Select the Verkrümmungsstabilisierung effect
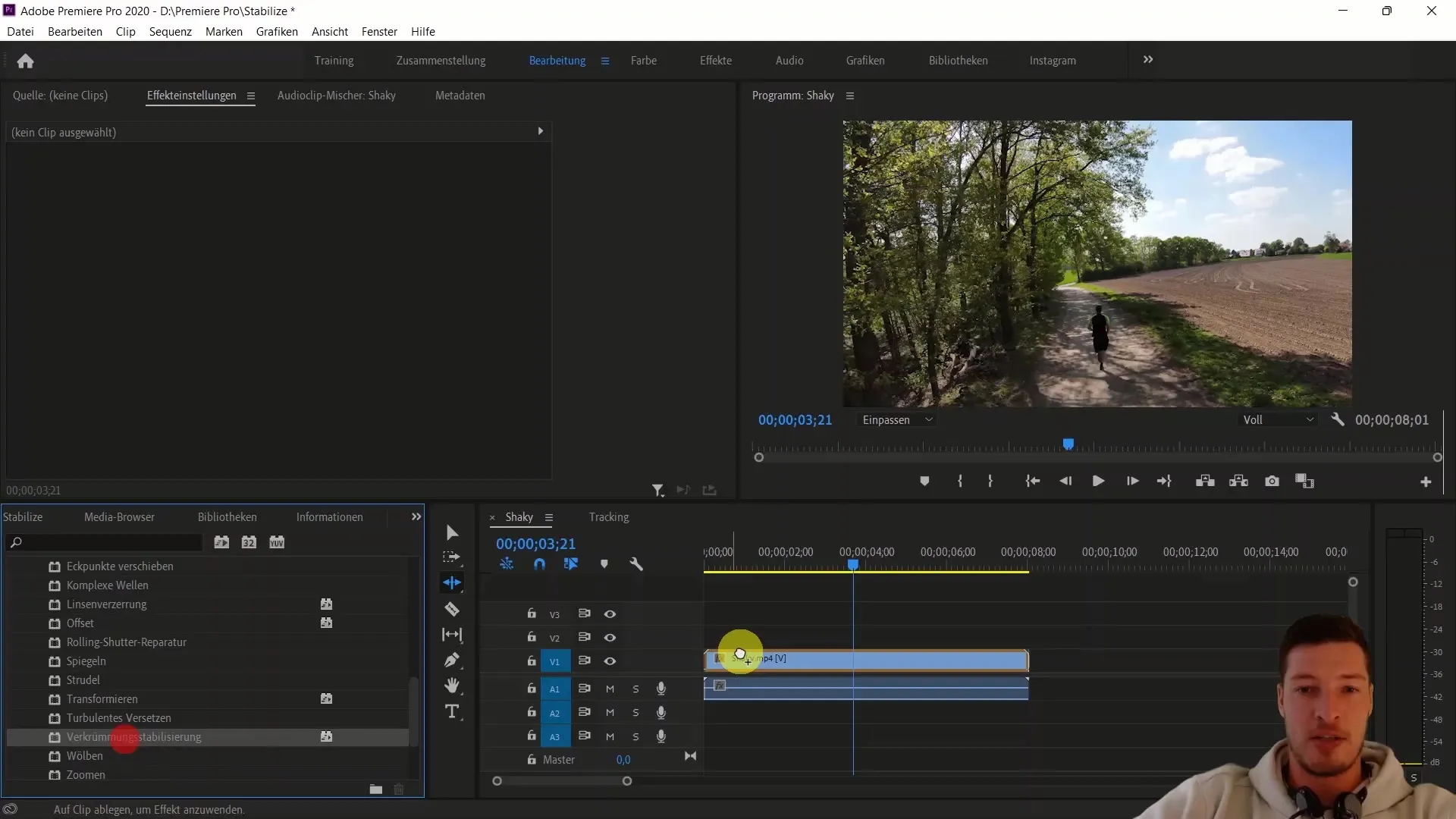 pos(208,737)
